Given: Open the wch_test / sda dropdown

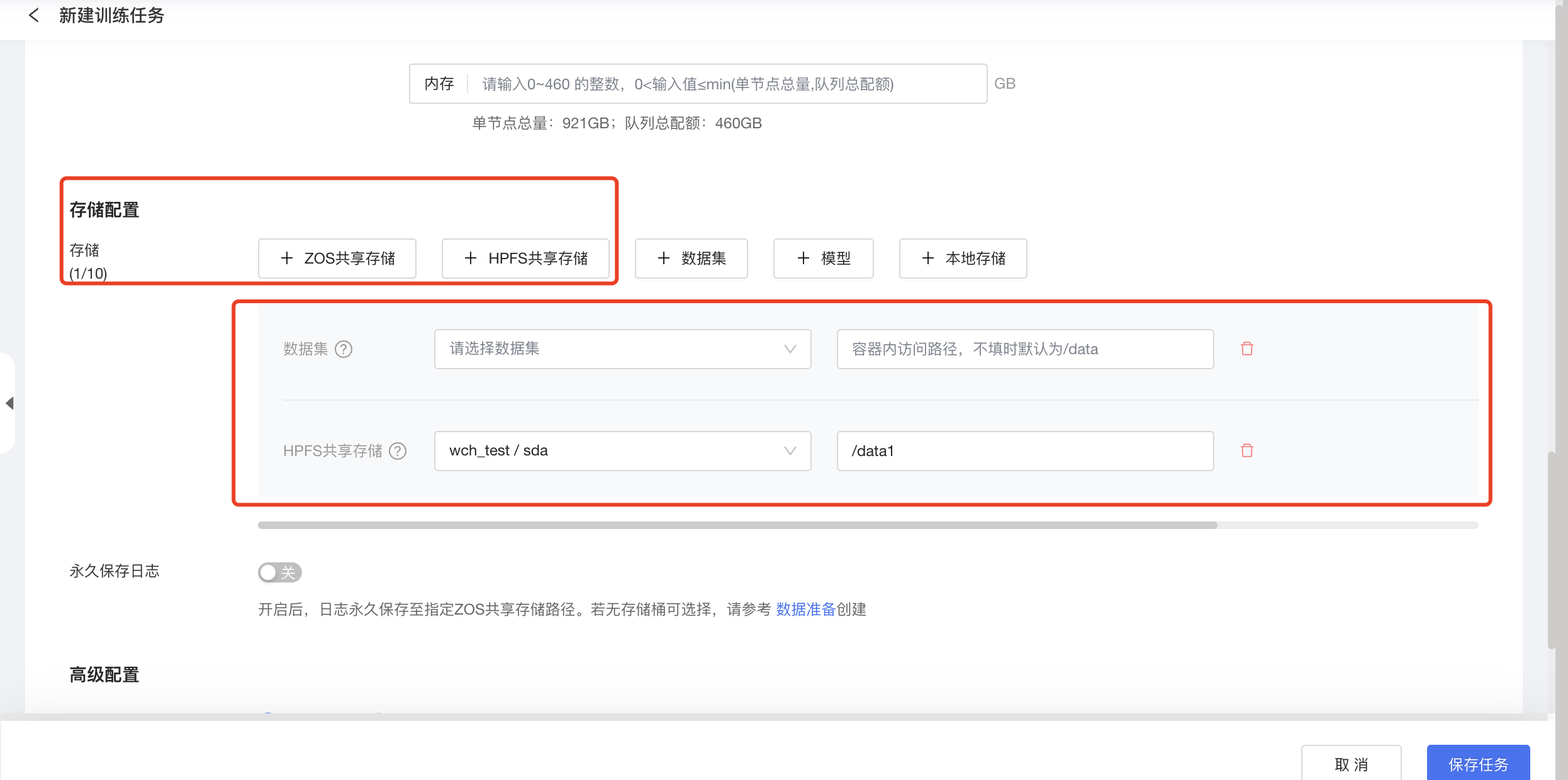Looking at the screenshot, I should coord(622,451).
